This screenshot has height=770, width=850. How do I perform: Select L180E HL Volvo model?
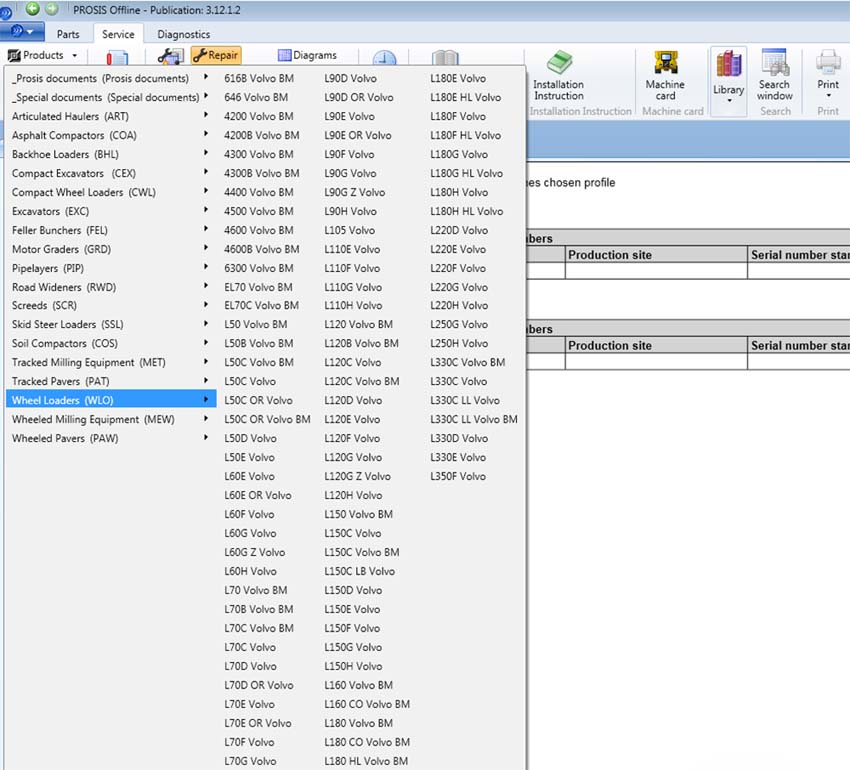[x=465, y=97]
